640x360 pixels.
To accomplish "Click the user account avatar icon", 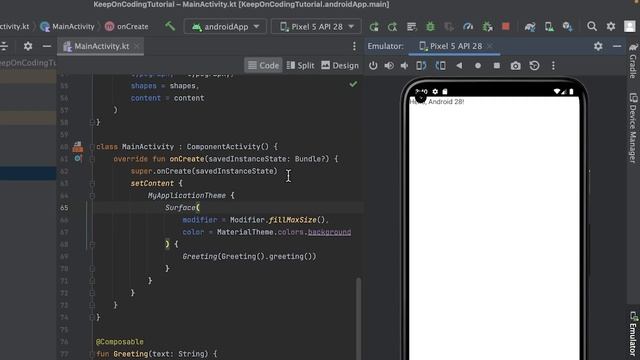I will click(629, 27).
